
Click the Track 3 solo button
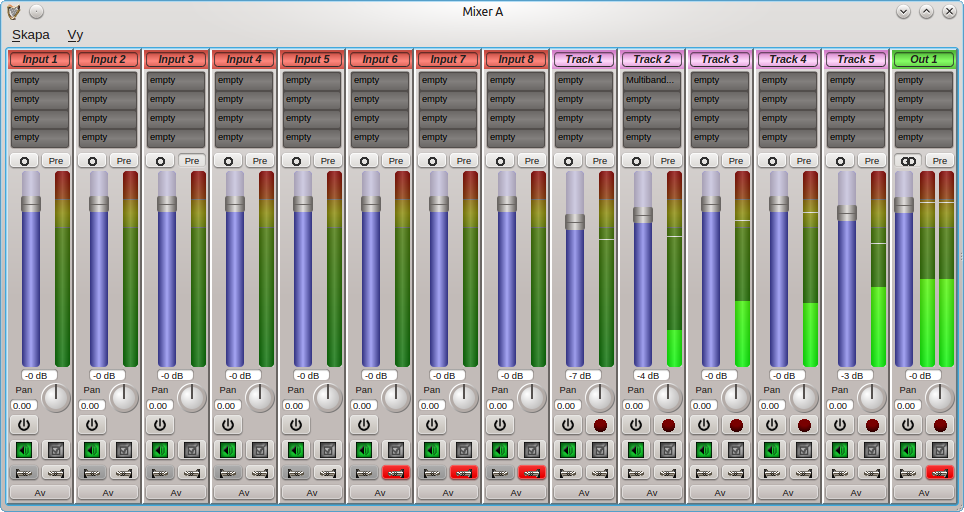click(736, 450)
